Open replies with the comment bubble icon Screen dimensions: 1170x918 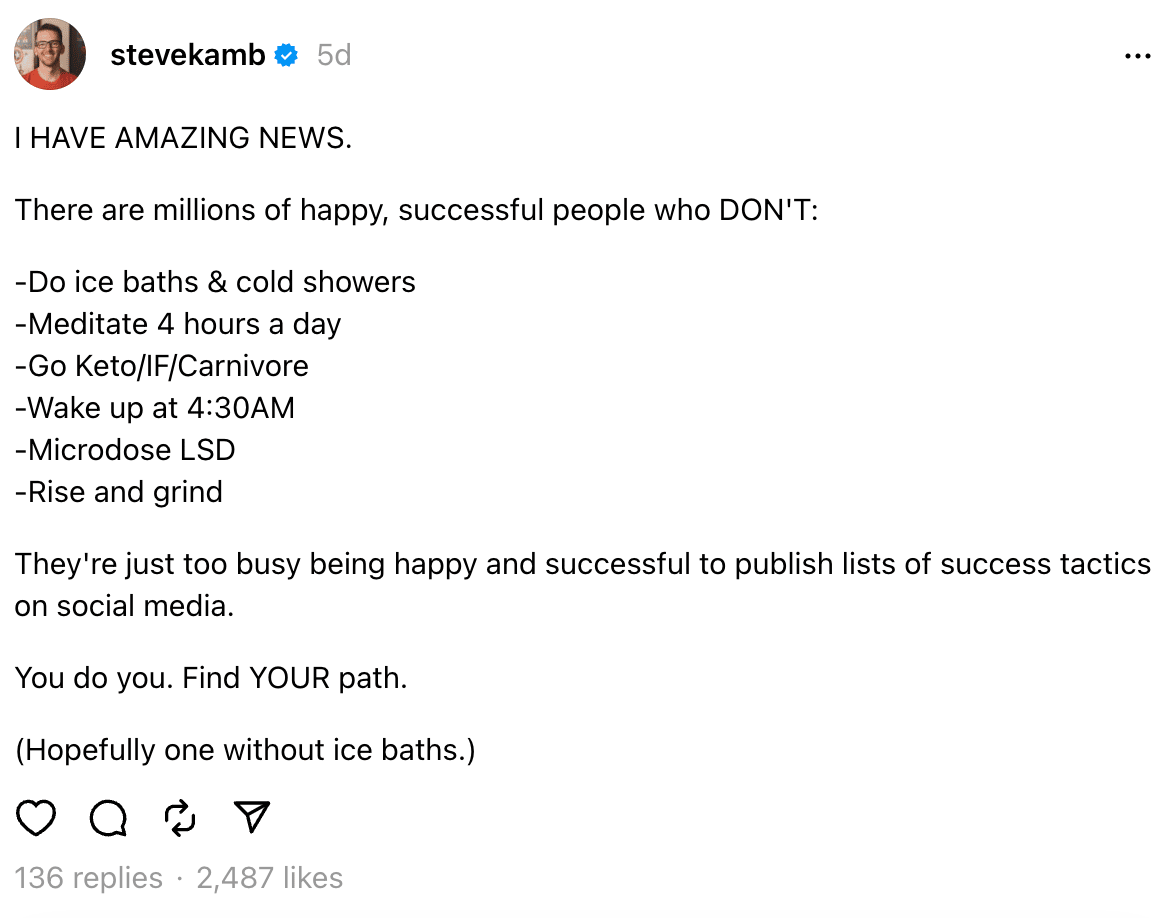[108, 818]
